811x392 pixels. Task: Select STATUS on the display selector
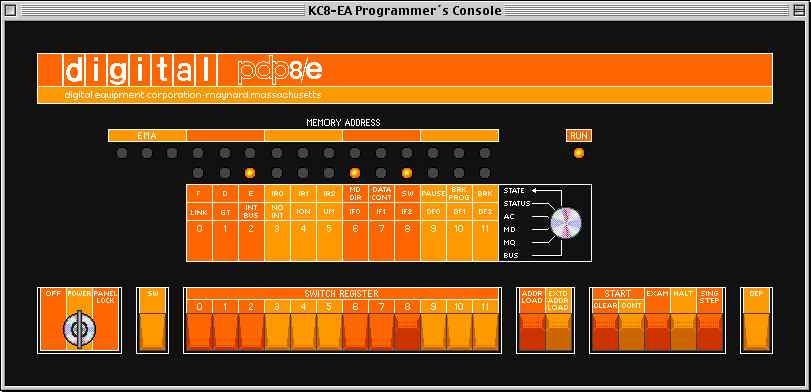517,203
